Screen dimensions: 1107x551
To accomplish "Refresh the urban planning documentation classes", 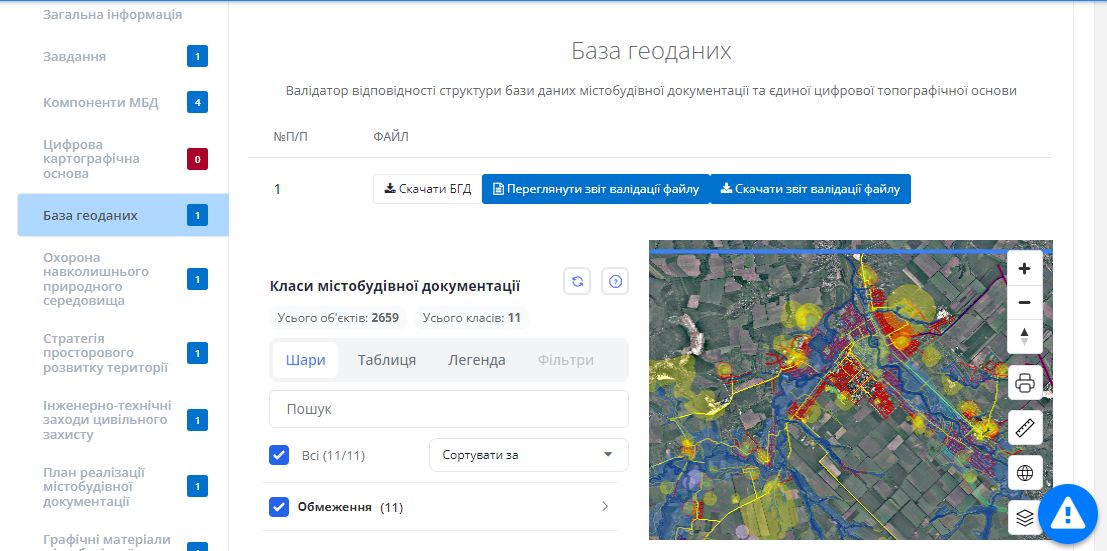I will coord(577,282).
